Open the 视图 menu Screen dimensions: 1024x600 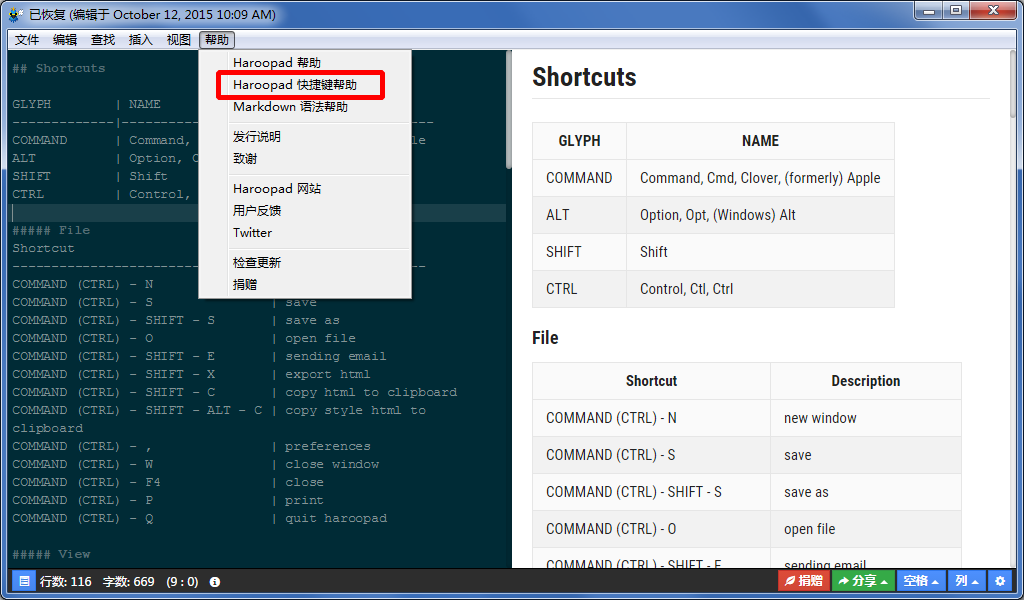(x=178, y=40)
